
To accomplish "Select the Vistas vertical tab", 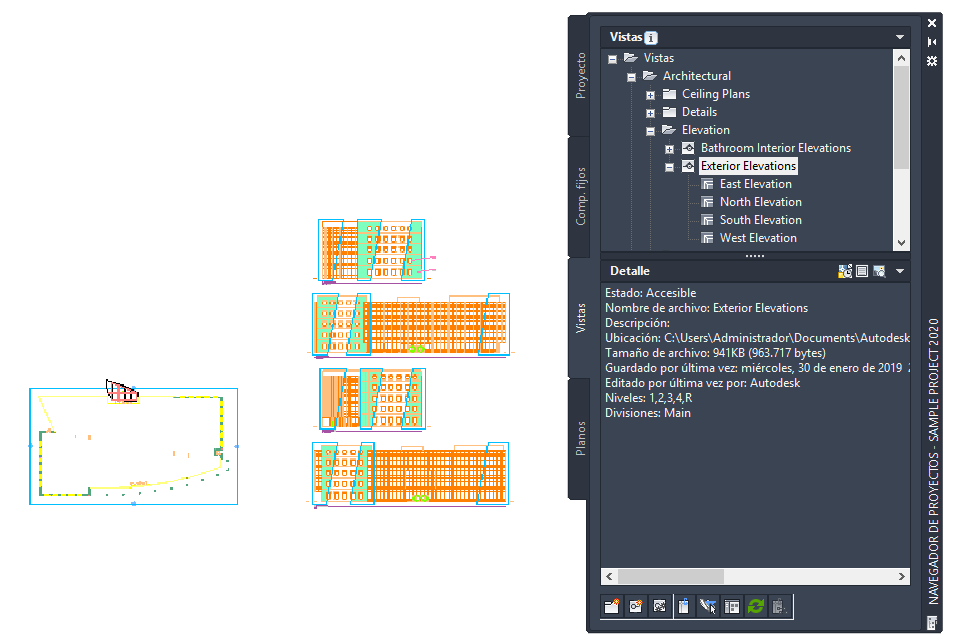I will pos(580,317).
